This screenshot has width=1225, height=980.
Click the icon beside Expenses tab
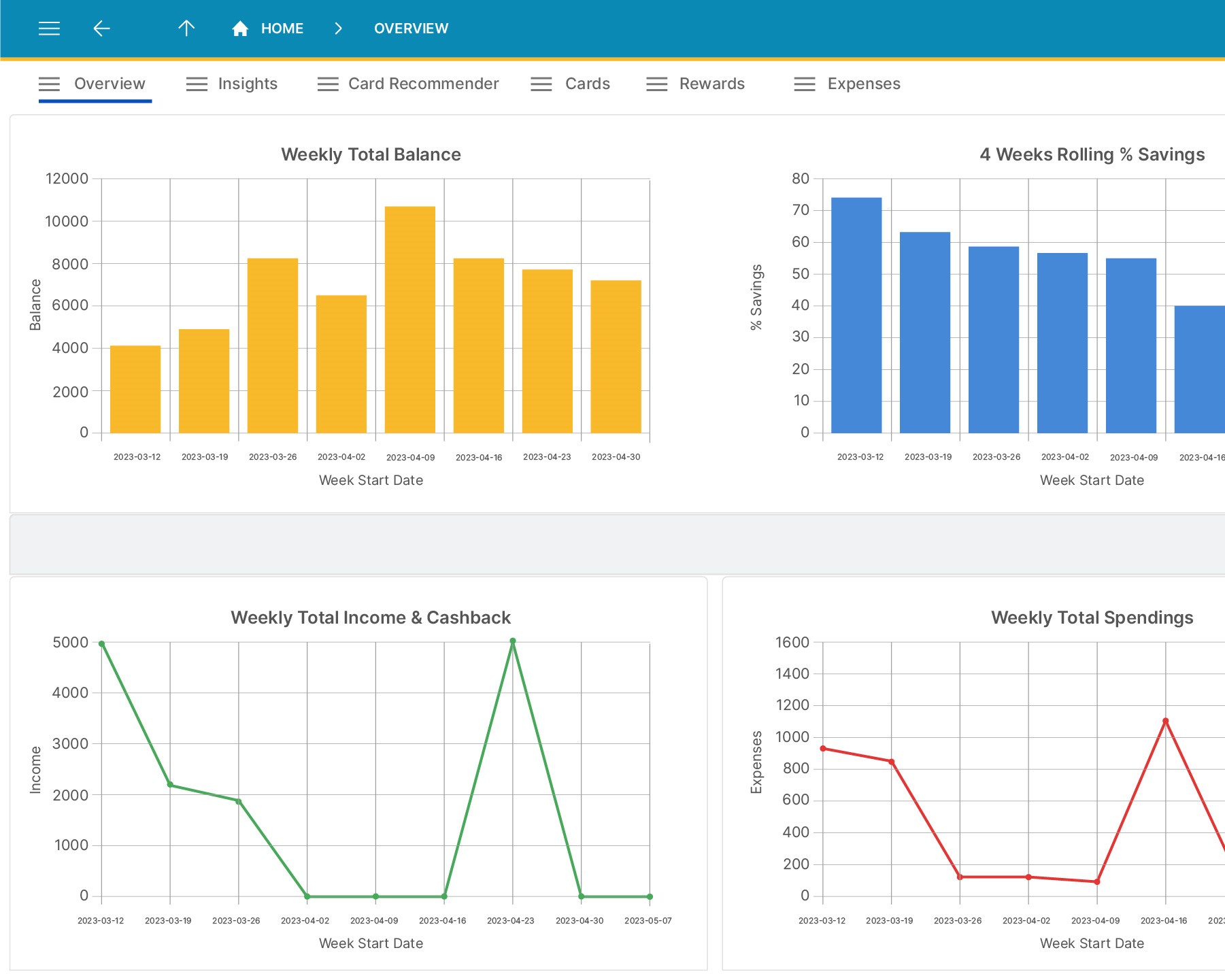coord(805,84)
